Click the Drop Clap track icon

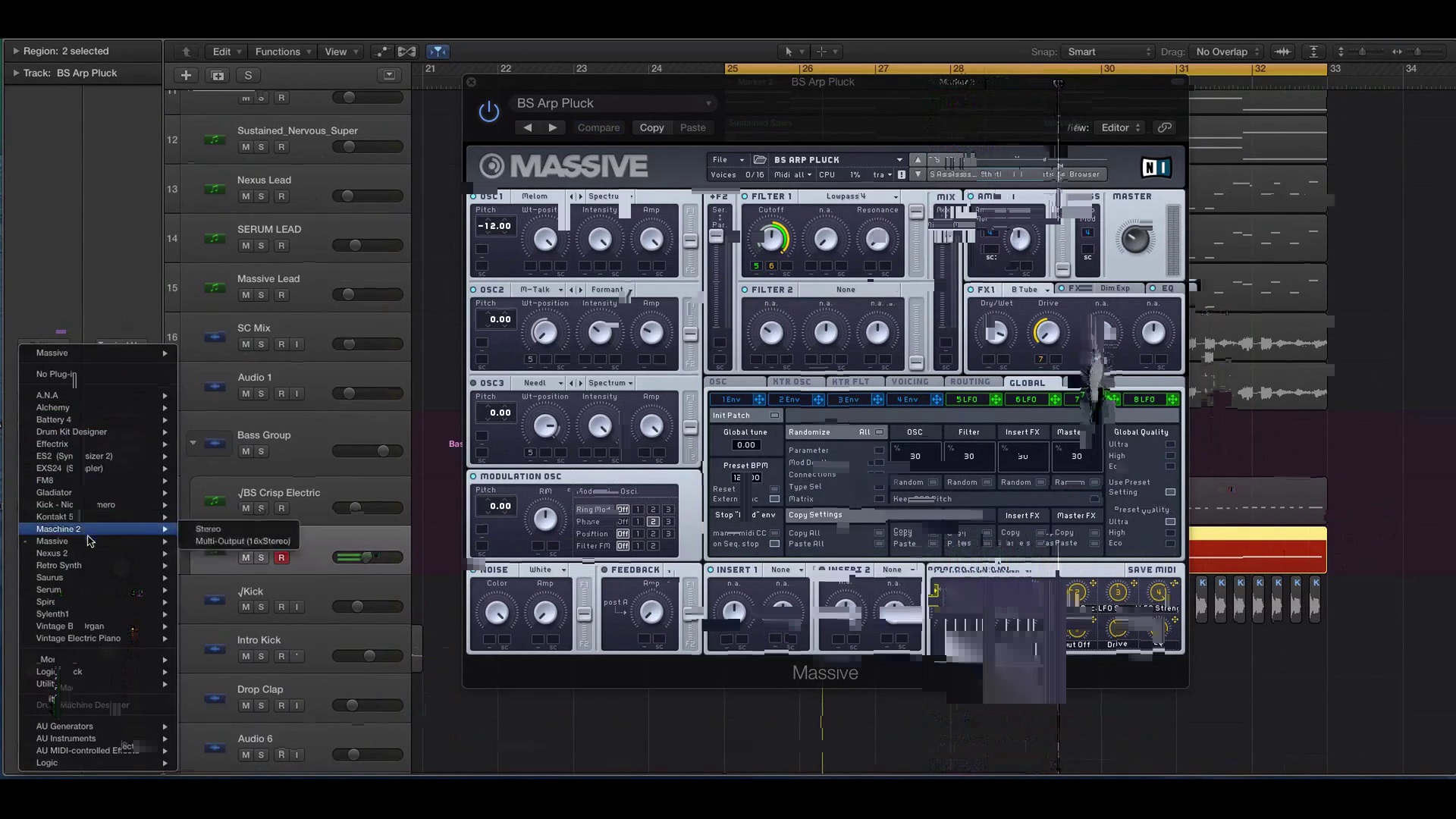[x=215, y=698]
